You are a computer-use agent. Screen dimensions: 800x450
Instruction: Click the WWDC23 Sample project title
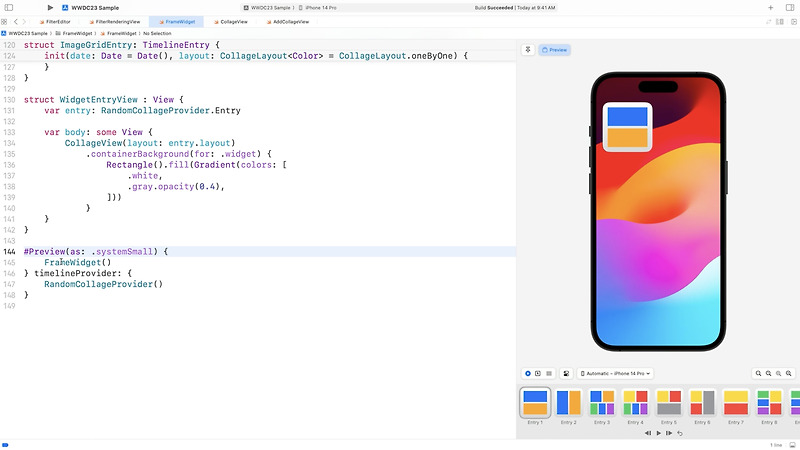[x=95, y=8]
